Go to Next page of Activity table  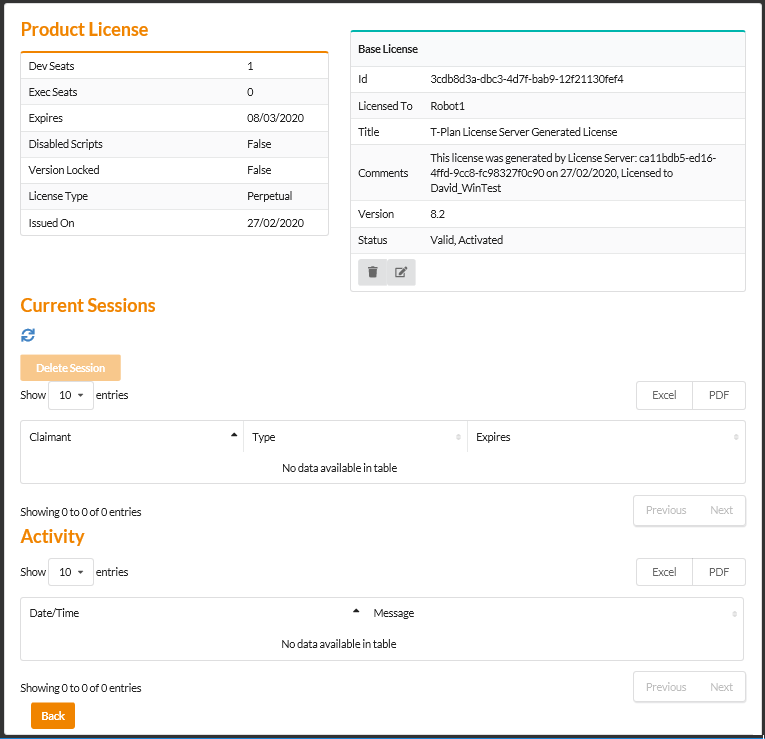tap(721, 687)
